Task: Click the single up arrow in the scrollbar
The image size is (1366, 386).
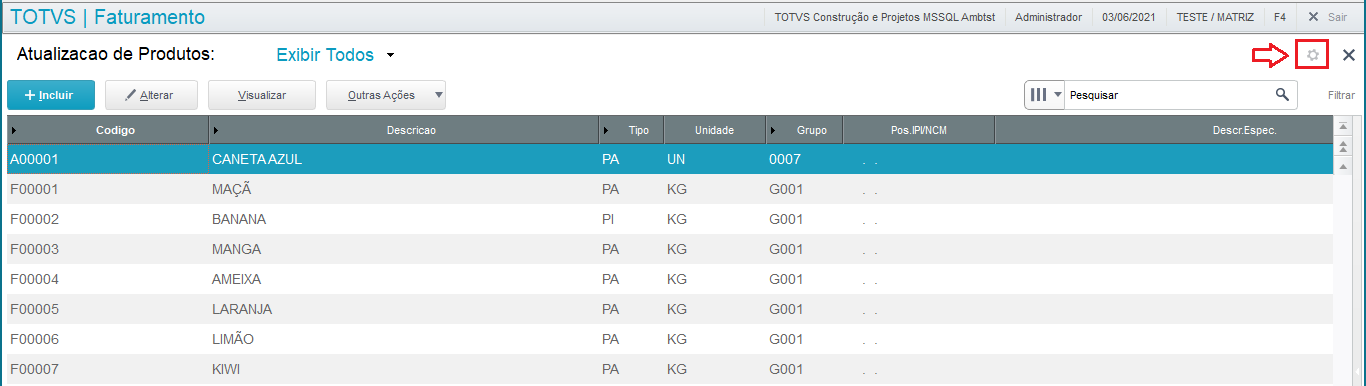Action: click(1344, 166)
